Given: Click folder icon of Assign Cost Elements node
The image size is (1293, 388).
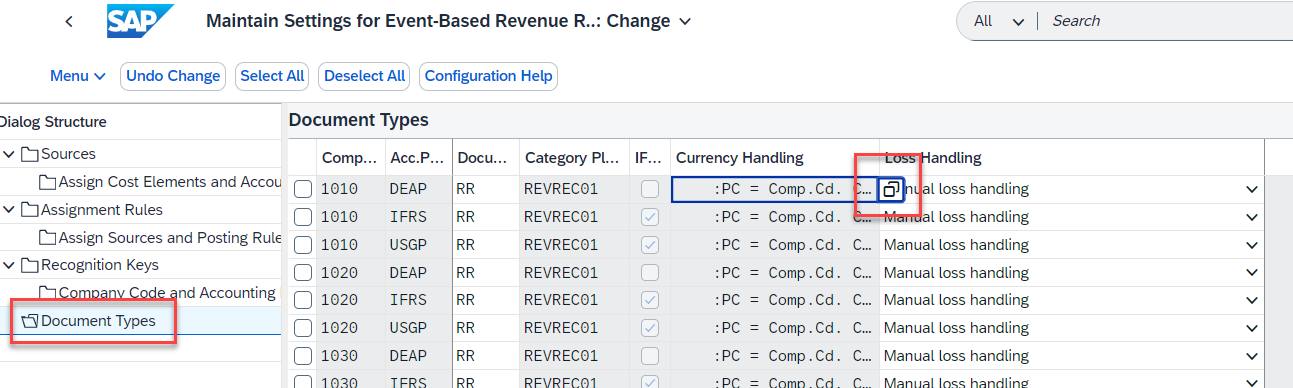Looking at the screenshot, I should [x=48, y=182].
